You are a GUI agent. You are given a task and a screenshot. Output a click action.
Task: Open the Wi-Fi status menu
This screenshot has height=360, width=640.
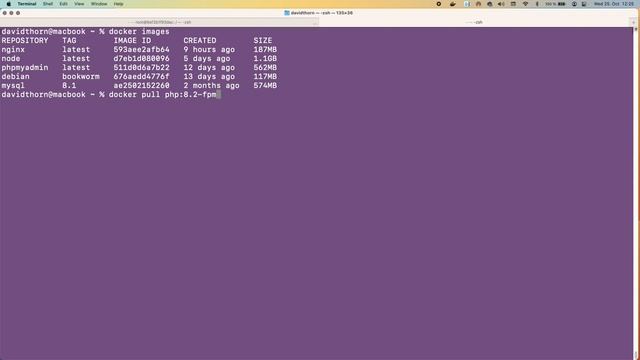525,4
